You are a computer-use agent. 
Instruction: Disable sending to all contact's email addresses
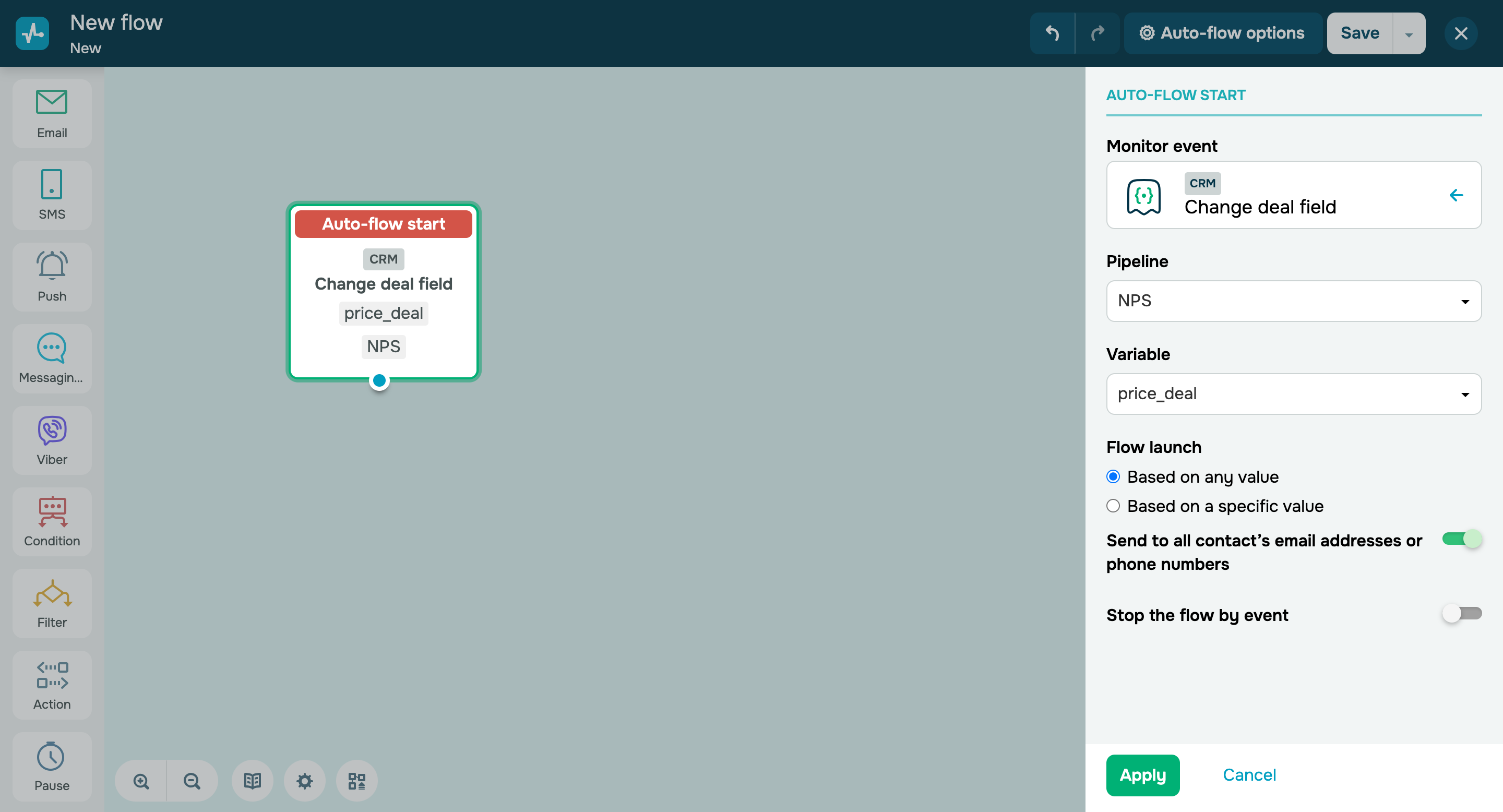tap(1462, 539)
